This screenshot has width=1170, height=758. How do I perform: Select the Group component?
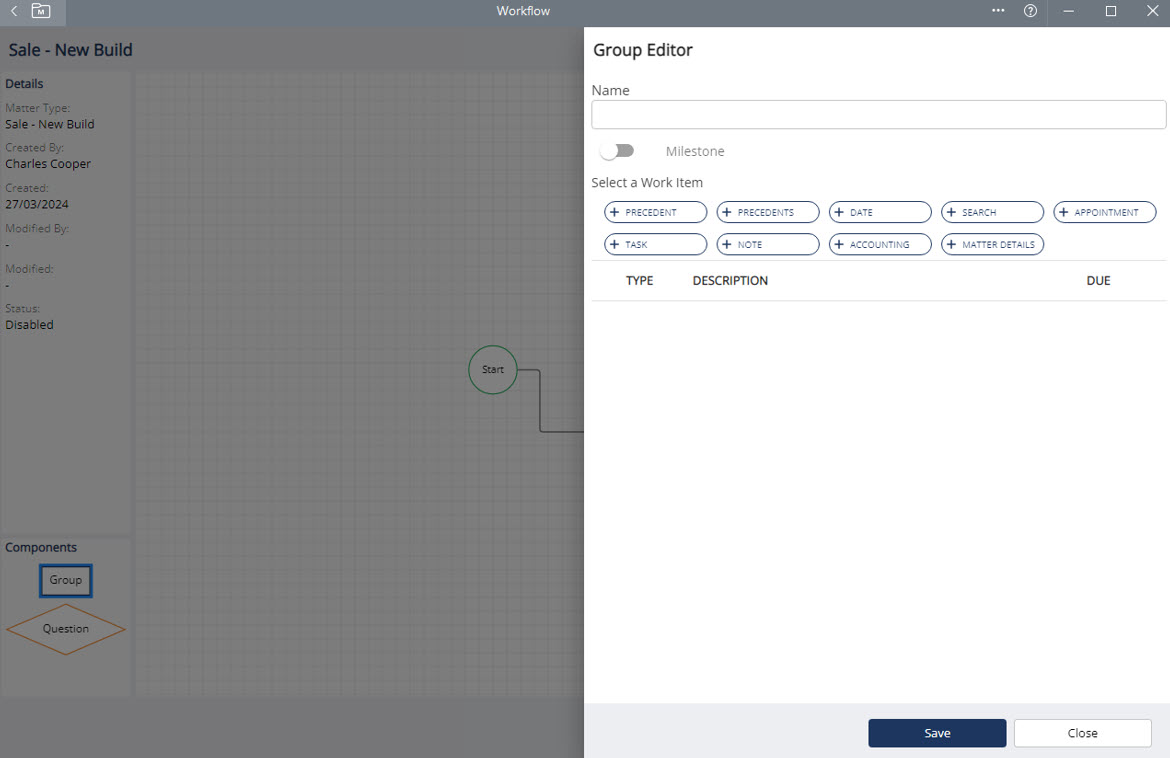[x=66, y=580]
